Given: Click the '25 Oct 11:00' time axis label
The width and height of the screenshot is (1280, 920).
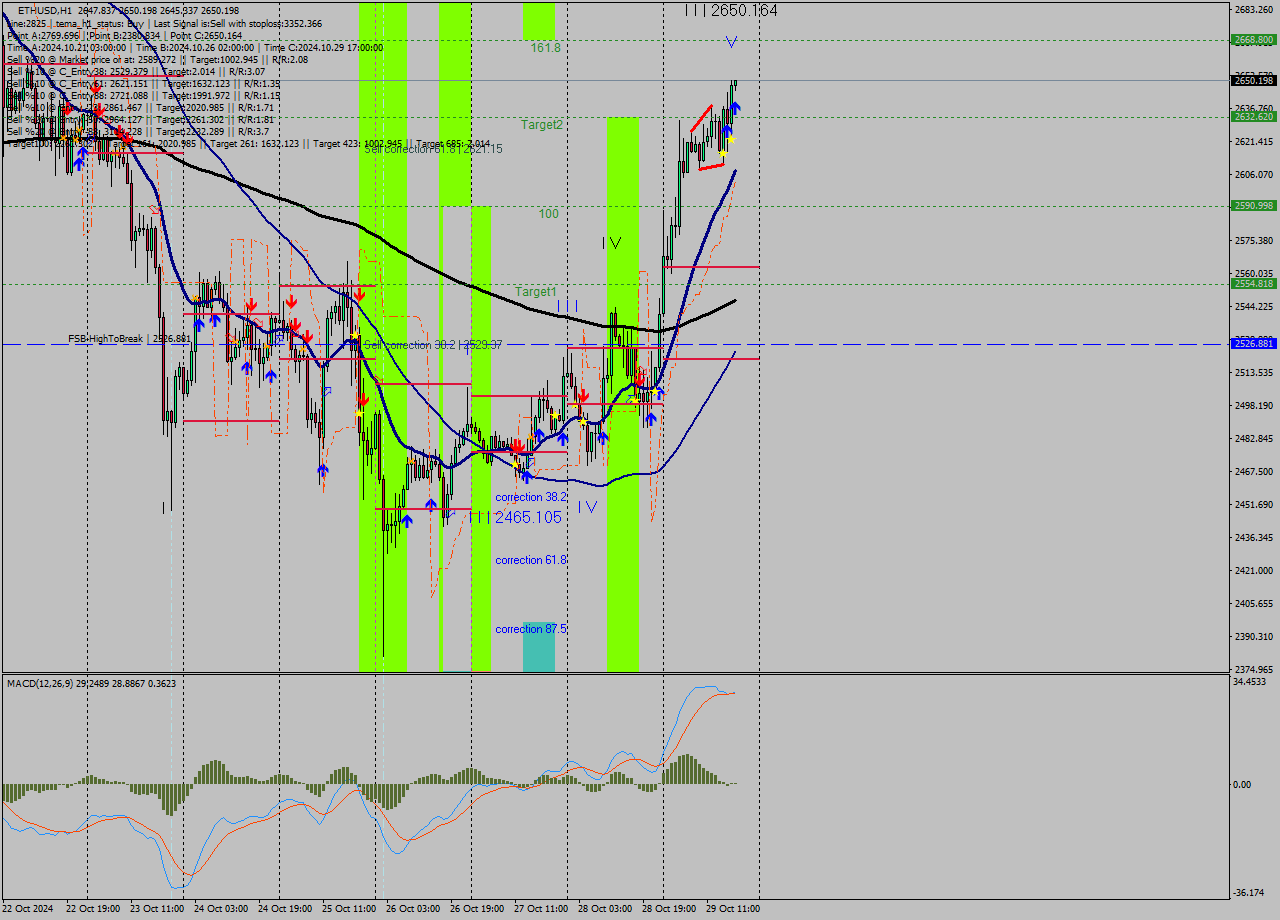Looking at the screenshot, I should (349, 909).
